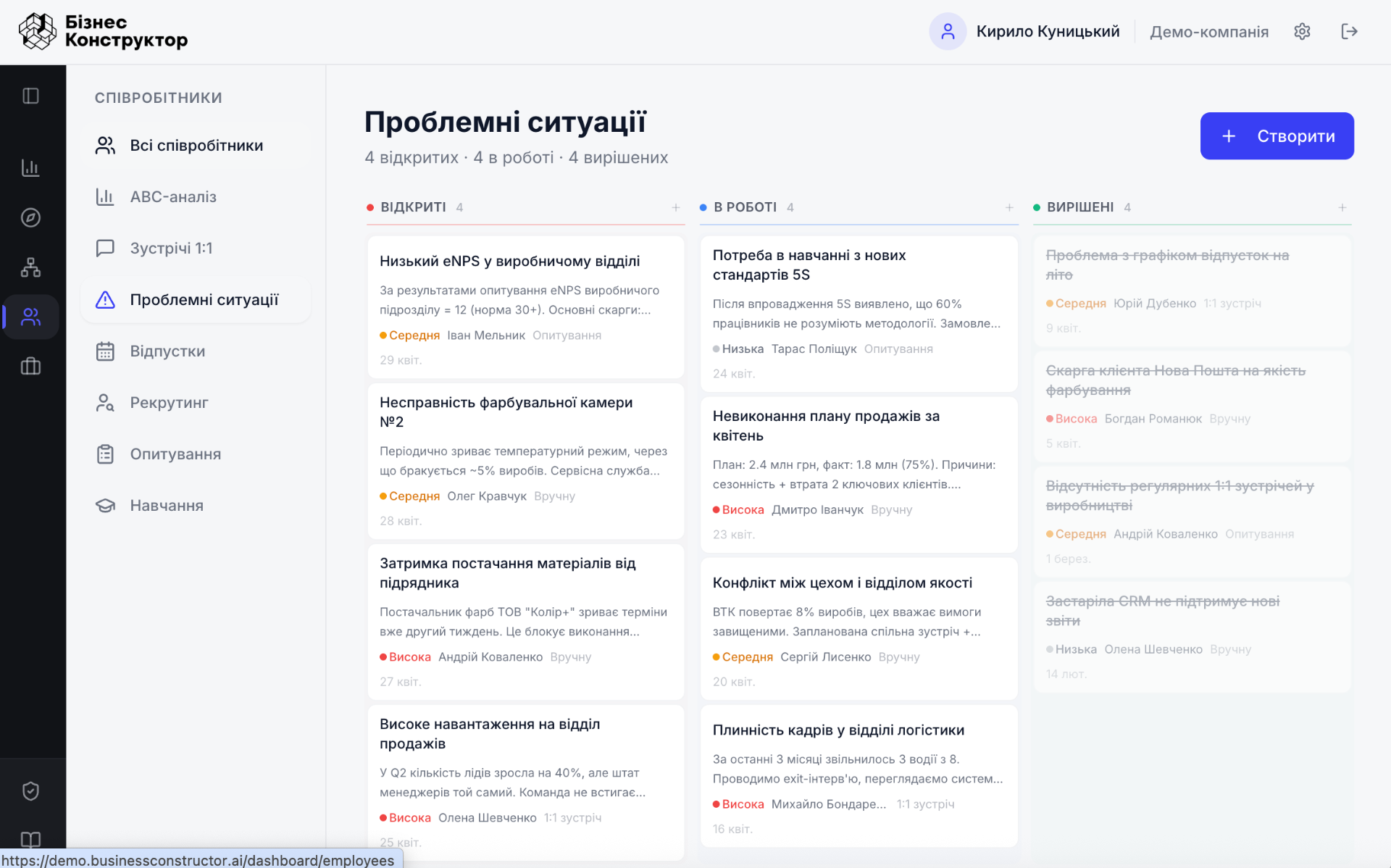This screenshot has width=1391, height=868.
Task: Click the logout icon in header
Action: point(1349,31)
